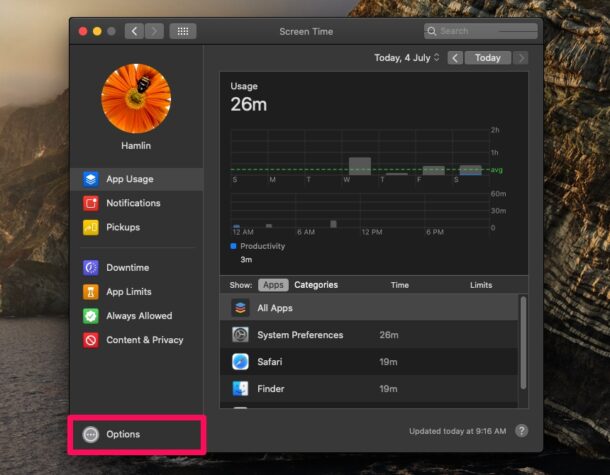
Task: Click the Options button at bottom left
Action: [x=122, y=434]
